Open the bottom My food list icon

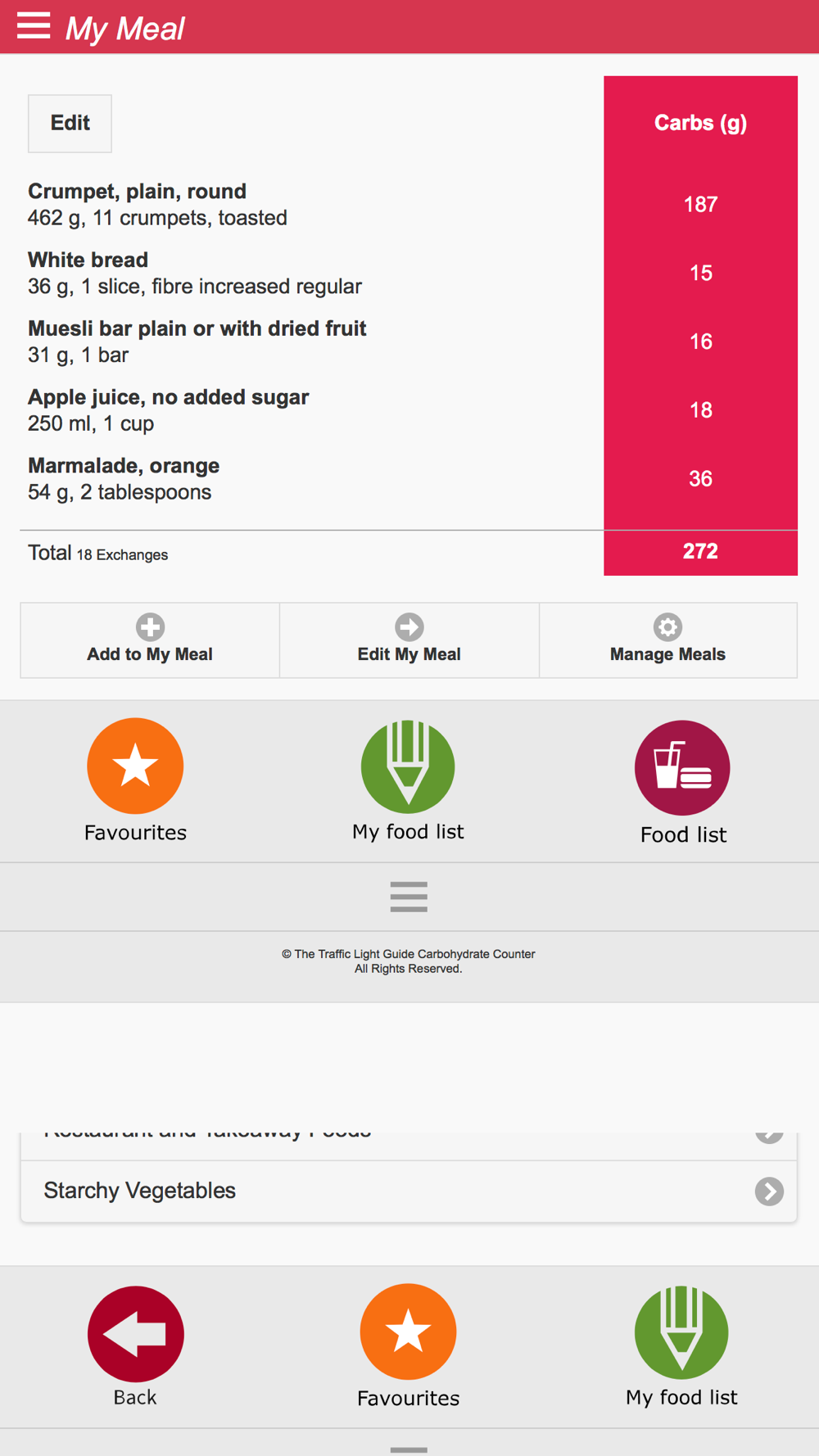point(681,1332)
